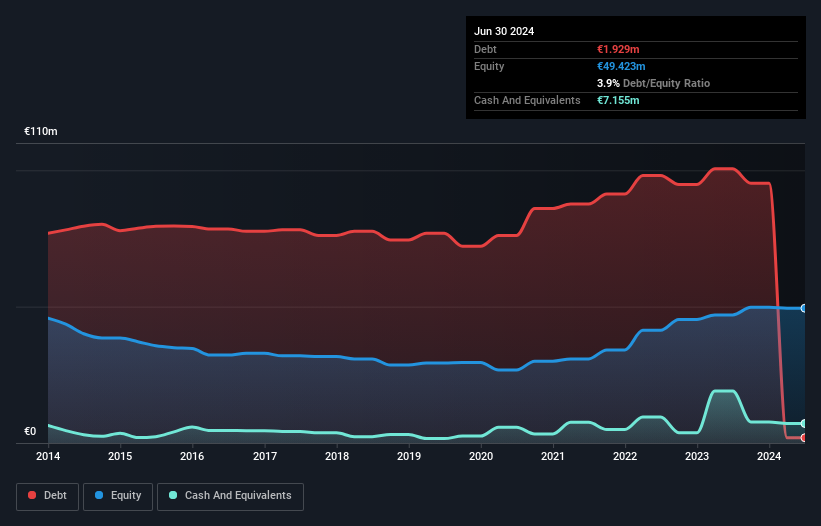Click the Debt row label in tooltip
821x526 pixels.
tap(485, 49)
